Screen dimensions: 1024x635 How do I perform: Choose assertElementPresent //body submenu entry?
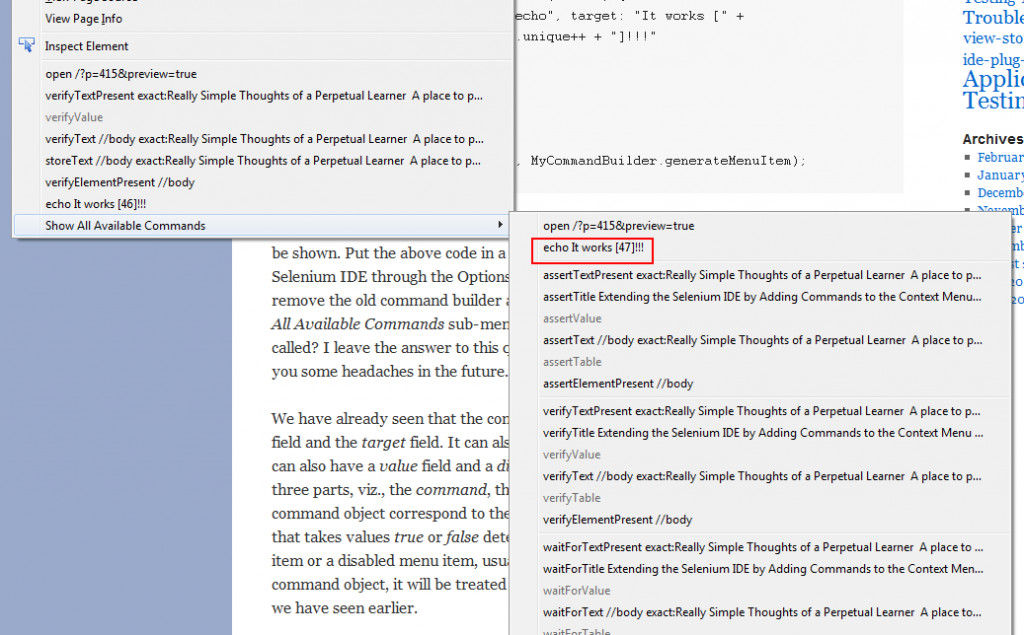pos(618,383)
